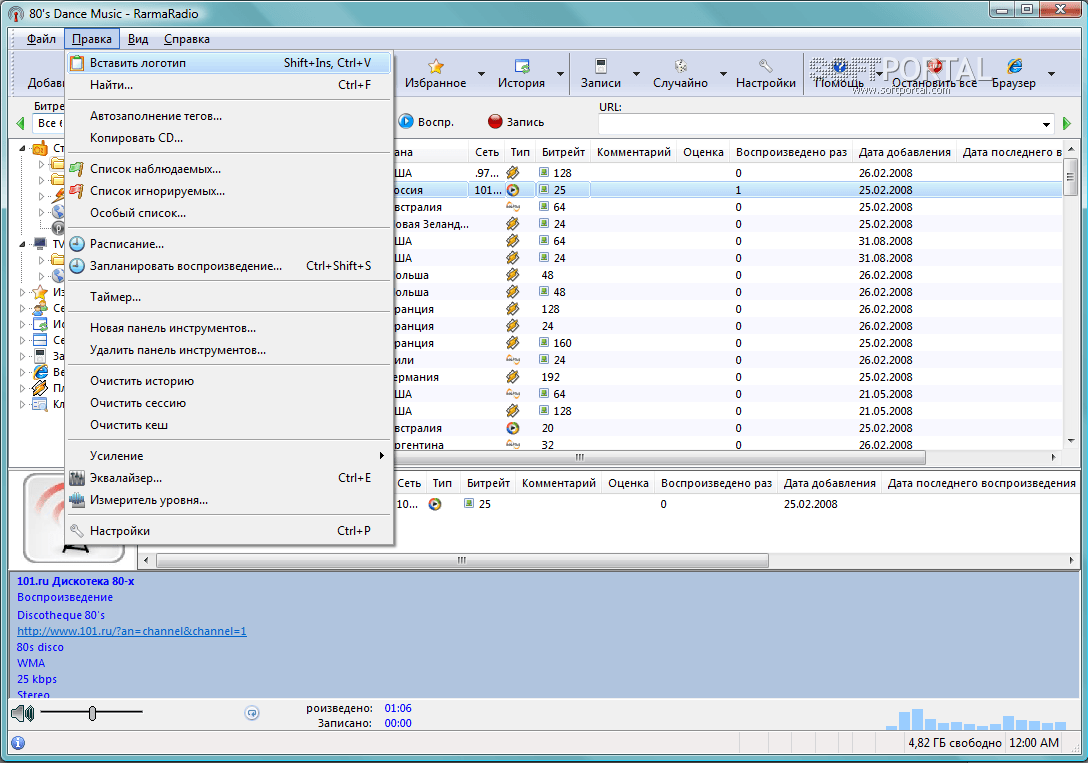Click the Браузер (Browser) toolbar icon
This screenshot has height=763, width=1088.
pos(1014,67)
